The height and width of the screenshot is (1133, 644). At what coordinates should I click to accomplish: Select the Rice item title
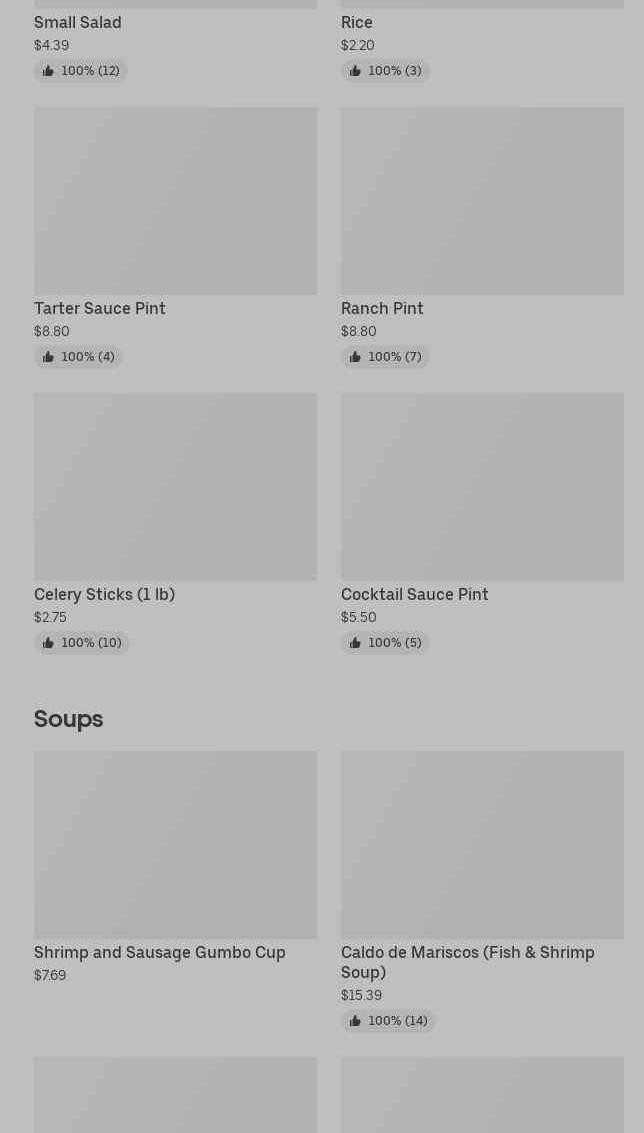coord(357,22)
